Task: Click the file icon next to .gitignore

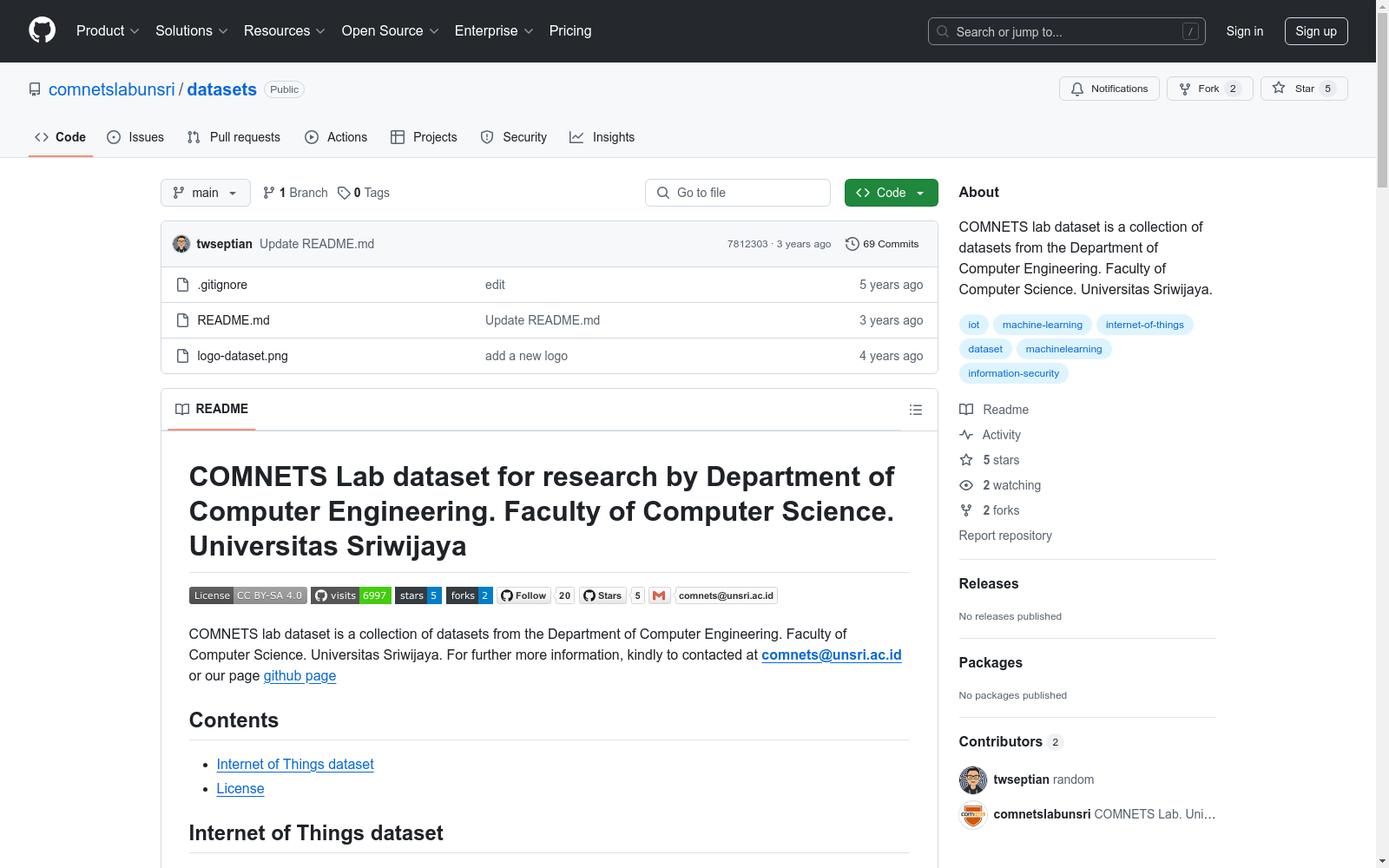Action: coord(182,285)
